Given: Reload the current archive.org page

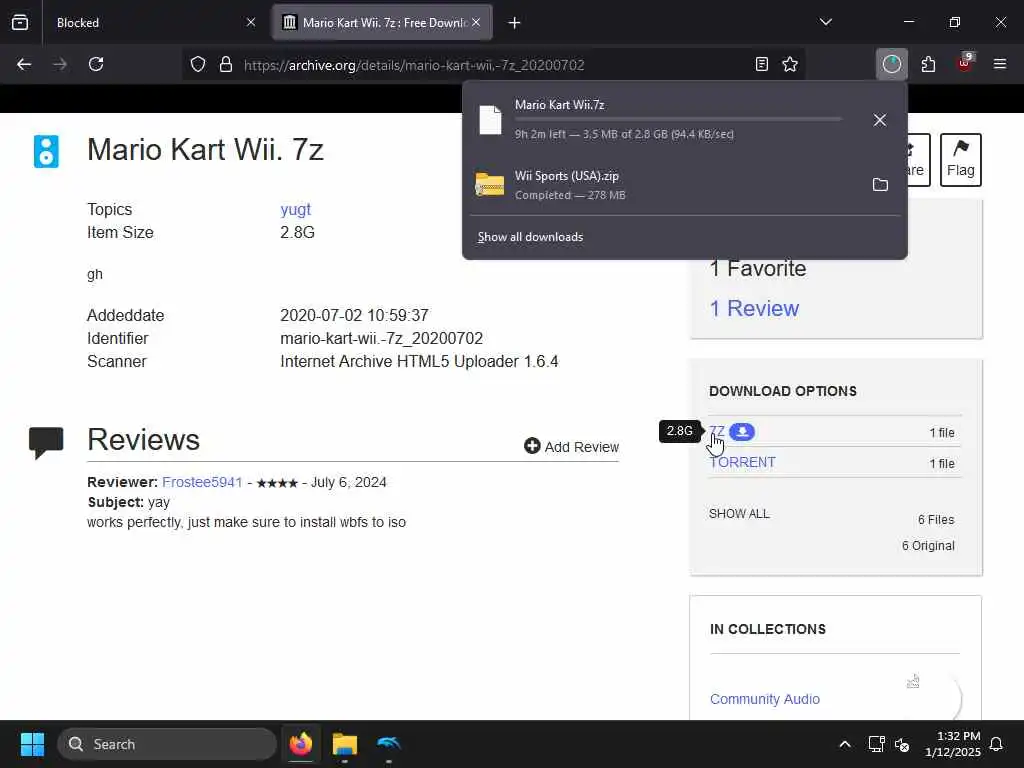Looking at the screenshot, I should [96, 65].
